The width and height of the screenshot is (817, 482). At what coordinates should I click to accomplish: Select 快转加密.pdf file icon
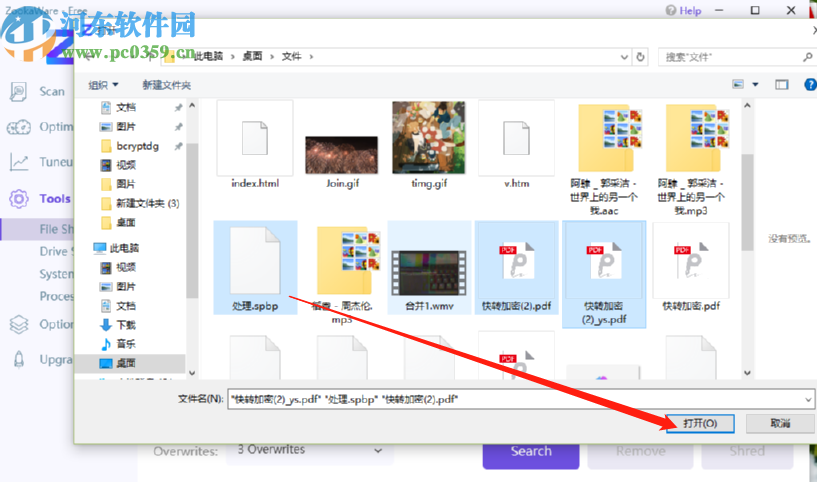pos(691,261)
